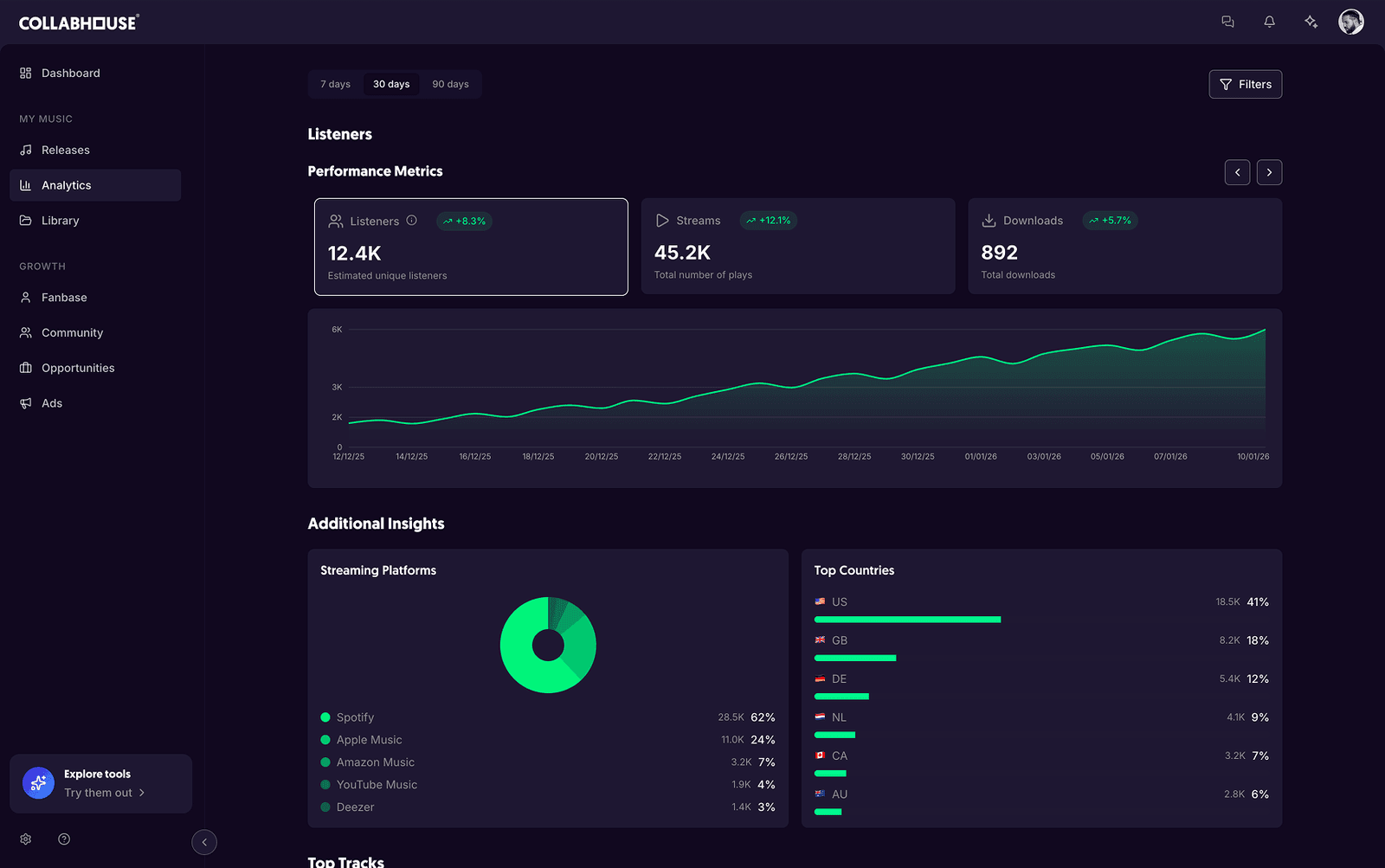The width and height of the screenshot is (1385, 868).
Task: Open Ads in sidebar
Action: pyautogui.click(x=95, y=403)
